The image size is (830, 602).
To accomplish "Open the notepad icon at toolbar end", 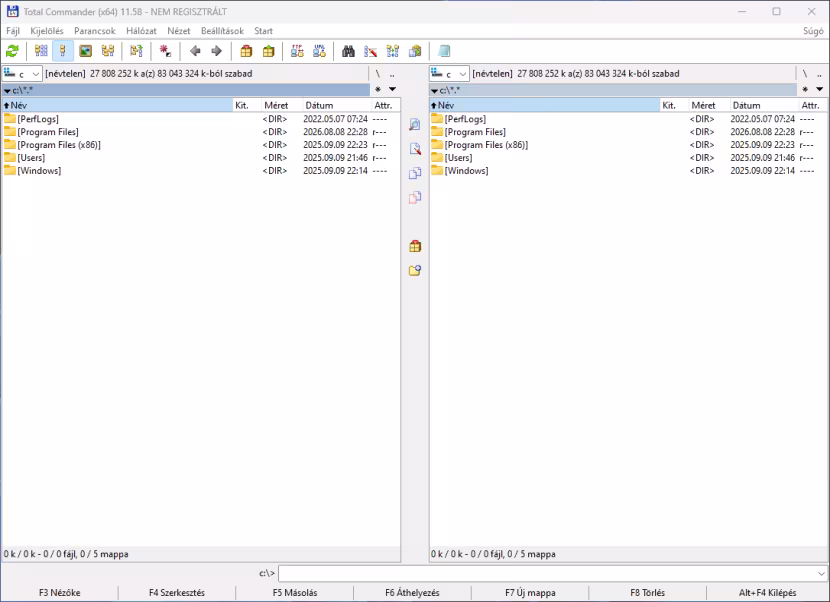I will 444,51.
